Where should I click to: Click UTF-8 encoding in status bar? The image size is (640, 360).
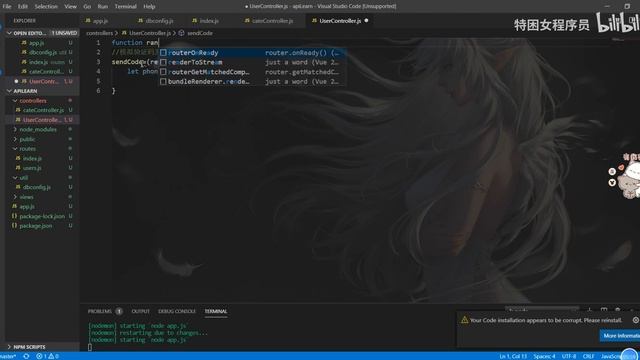point(569,356)
